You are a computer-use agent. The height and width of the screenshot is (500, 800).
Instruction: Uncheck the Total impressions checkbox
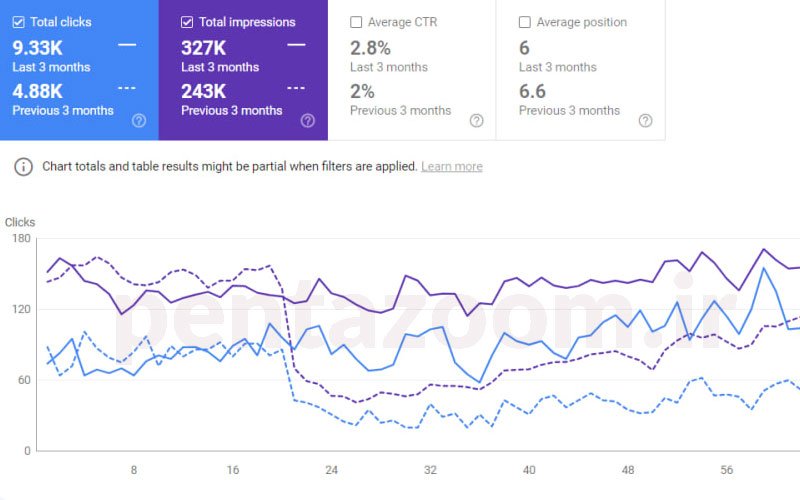tap(187, 22)
